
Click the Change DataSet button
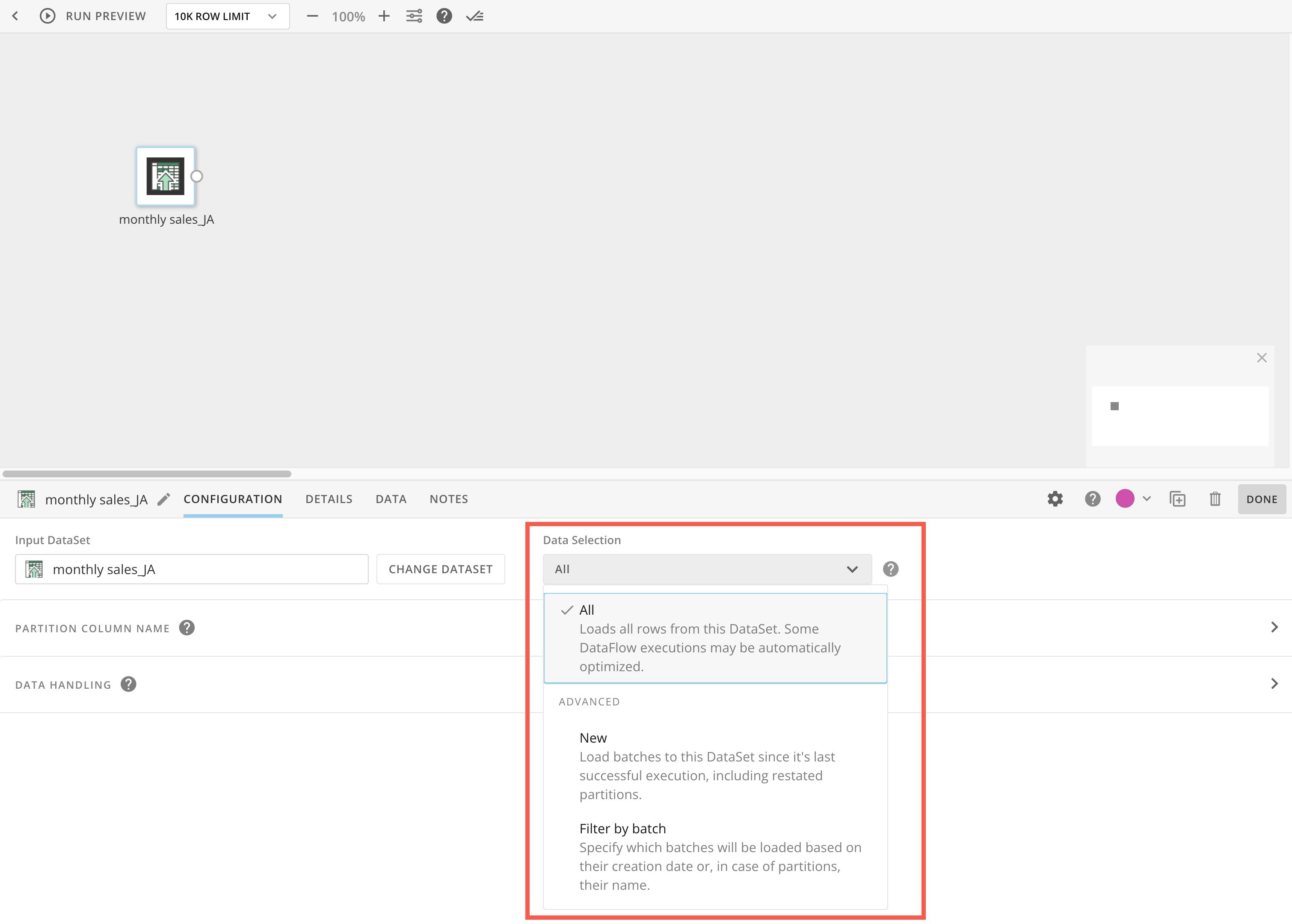coord(440,569)
